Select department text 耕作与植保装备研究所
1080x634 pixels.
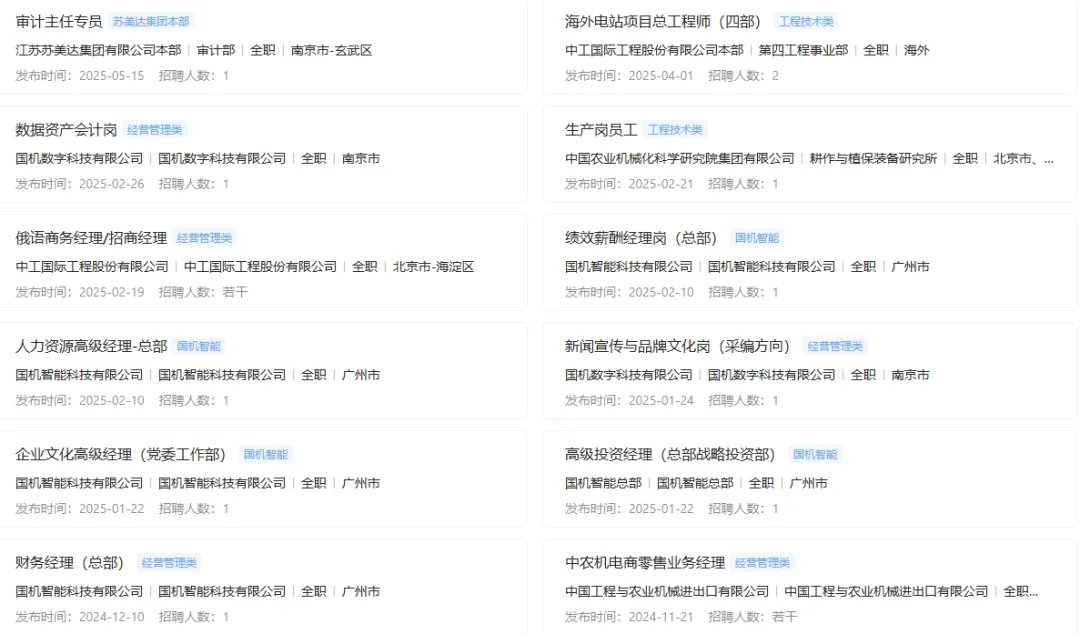click(x=873, y=158)
